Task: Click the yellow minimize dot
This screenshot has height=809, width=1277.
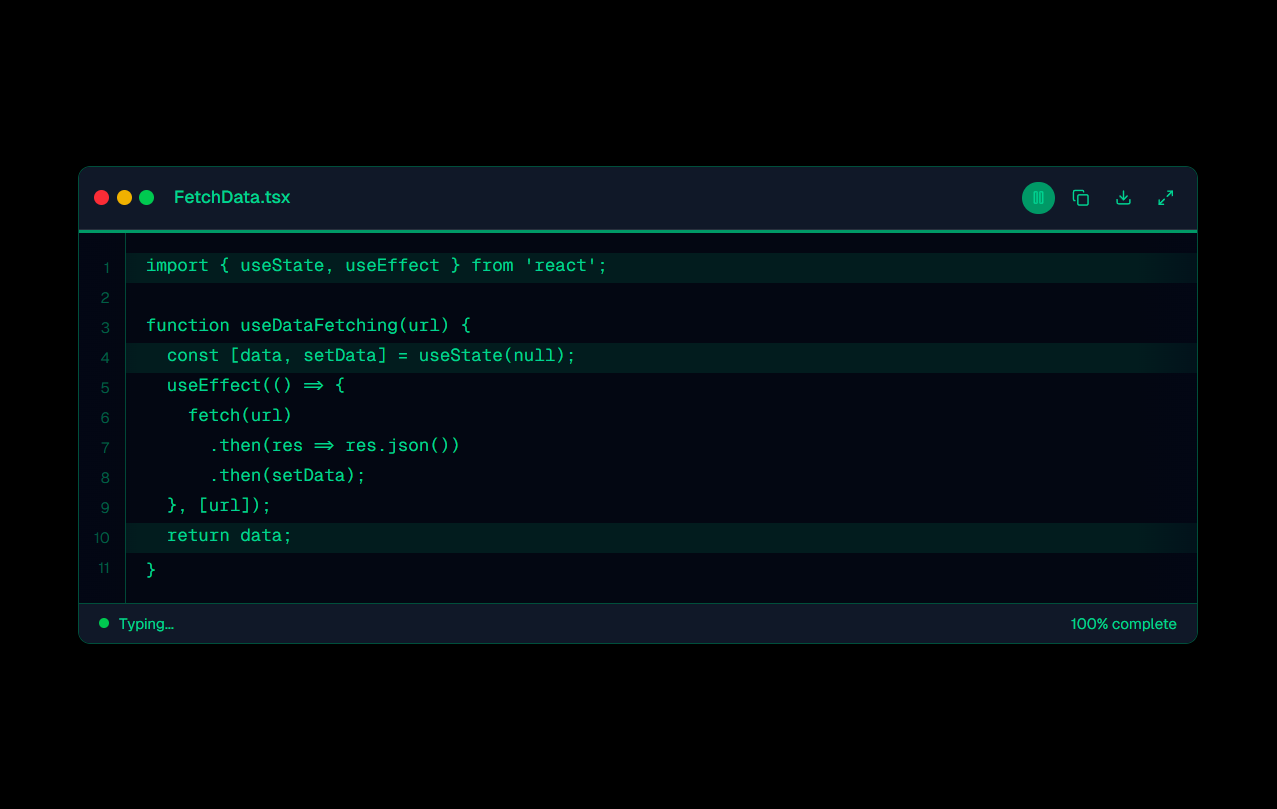Action: (x=124, y=198)
